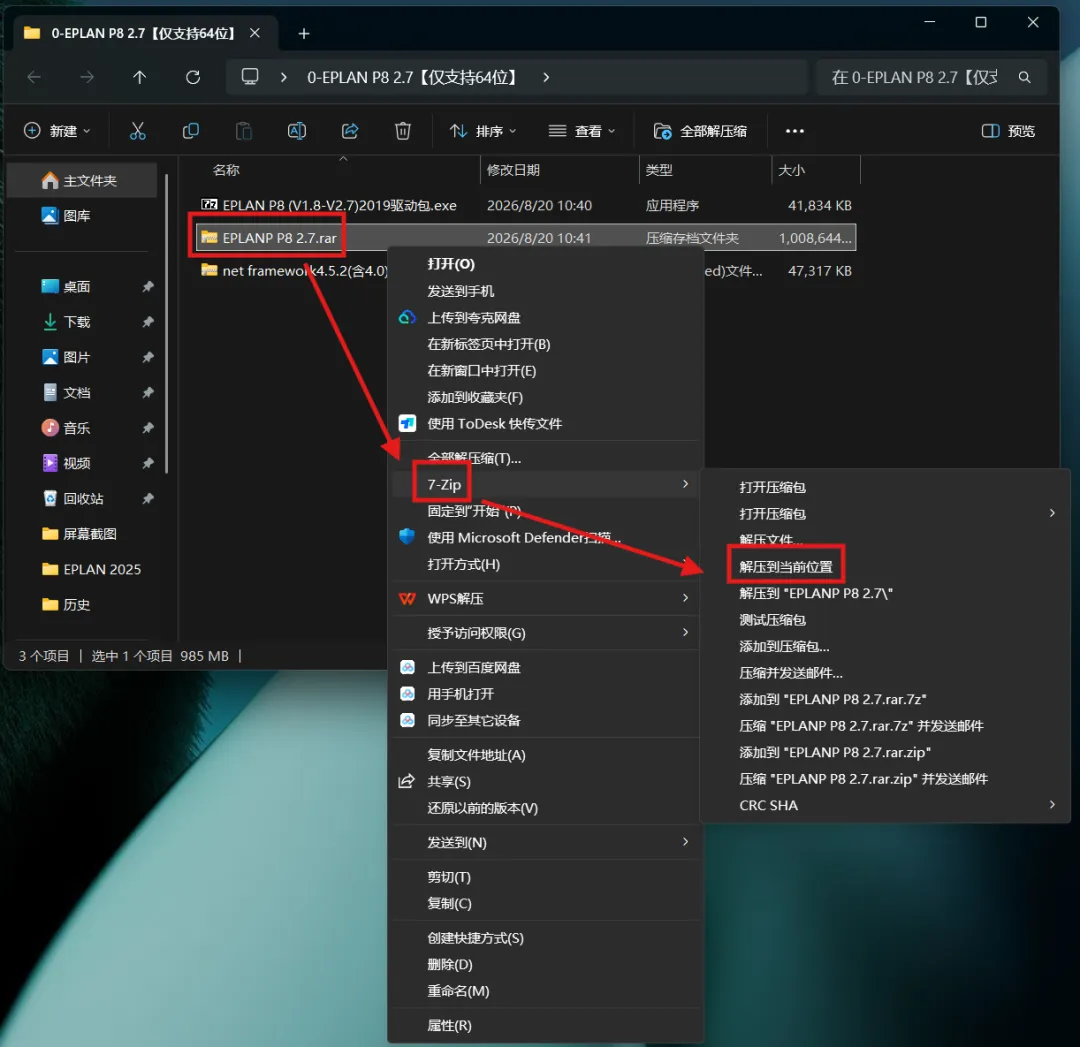Click the Microsoft Defender shield icon
The image size is (1080, 1047).
pyautogui.click(x=407, y=537)
